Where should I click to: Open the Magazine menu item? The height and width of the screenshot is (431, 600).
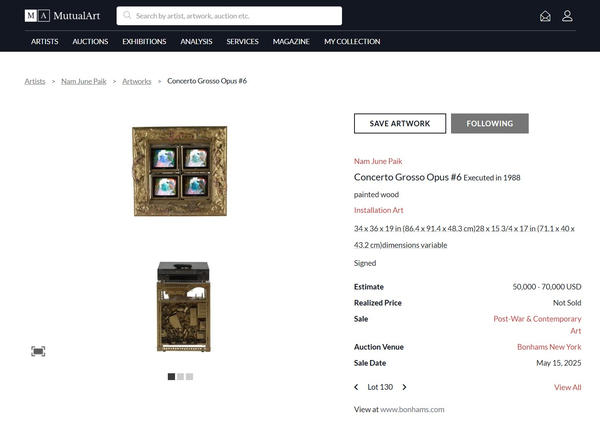[x=291, y=41]
